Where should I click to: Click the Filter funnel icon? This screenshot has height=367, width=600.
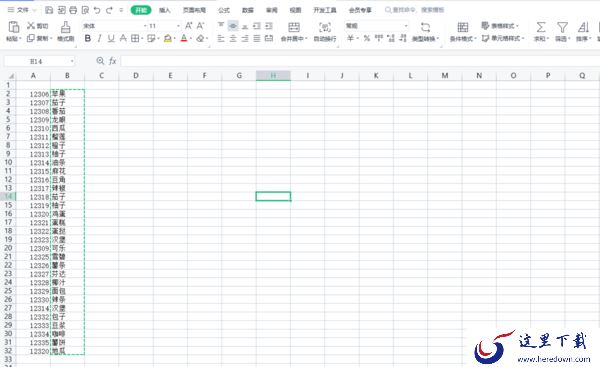pyautogui.click(x=562, y=27)
